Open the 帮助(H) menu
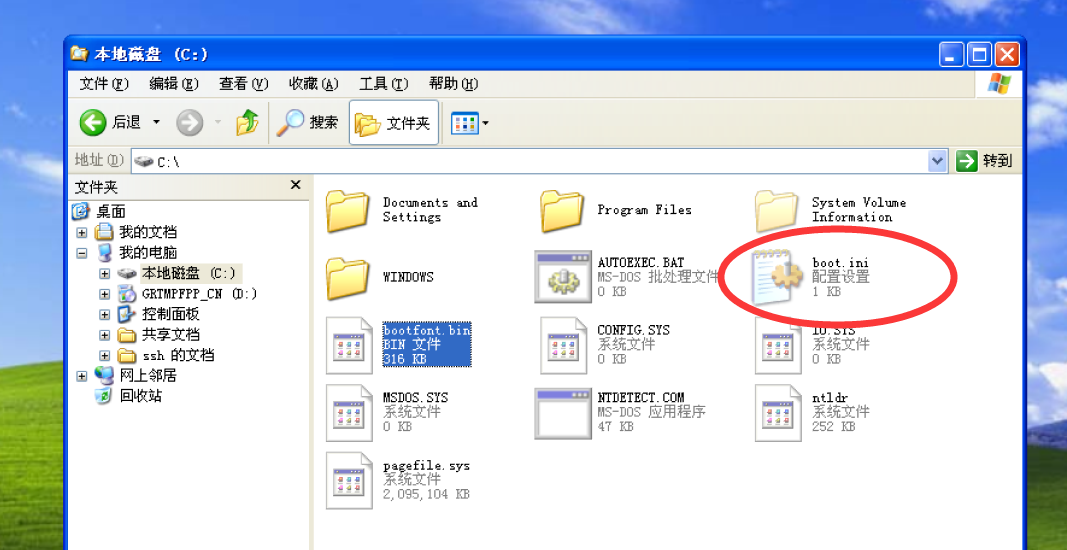The image size is (1067, 550). point(454,84)
